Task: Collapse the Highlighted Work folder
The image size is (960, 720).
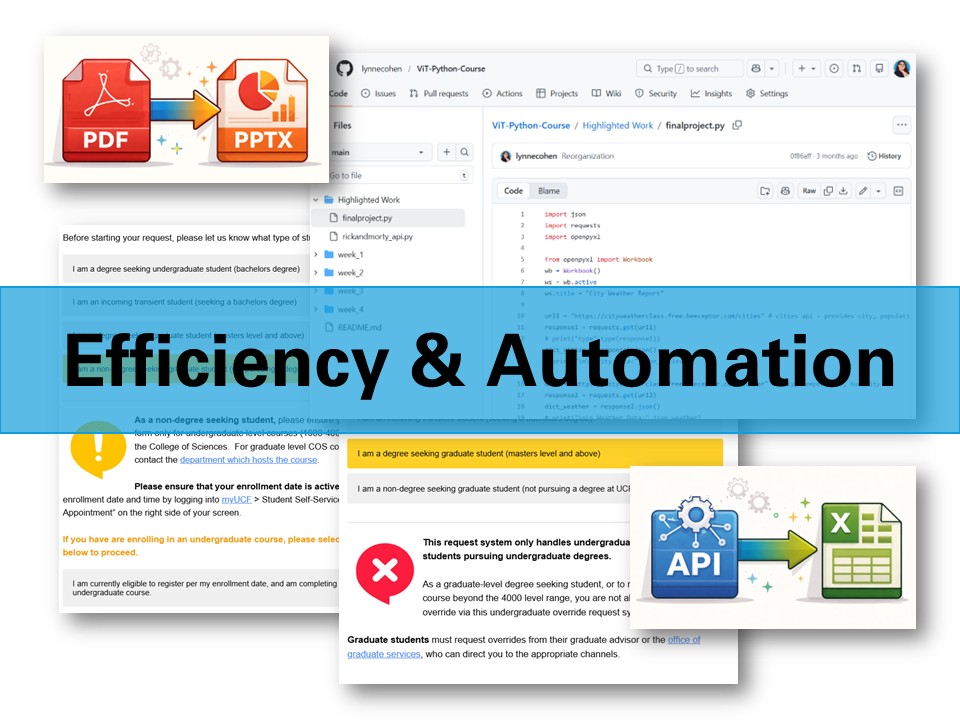Action: pos(315,200)
